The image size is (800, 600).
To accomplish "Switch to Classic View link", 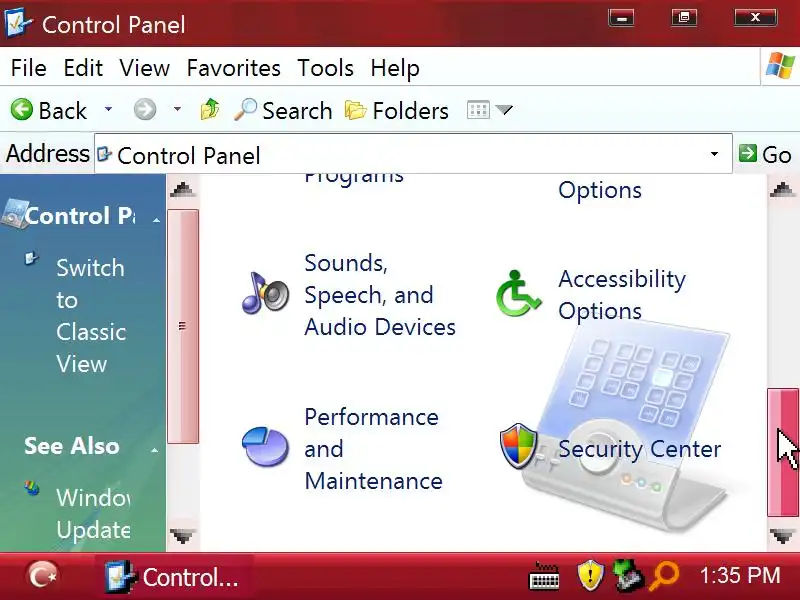I will pos(91,316).
